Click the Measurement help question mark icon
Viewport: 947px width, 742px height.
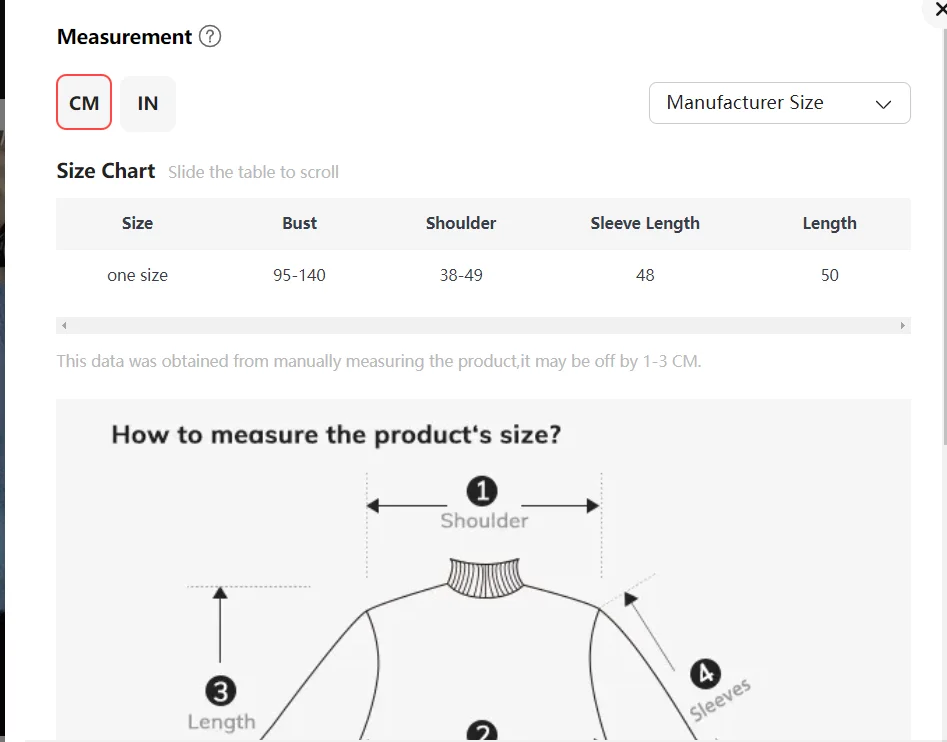210,37
